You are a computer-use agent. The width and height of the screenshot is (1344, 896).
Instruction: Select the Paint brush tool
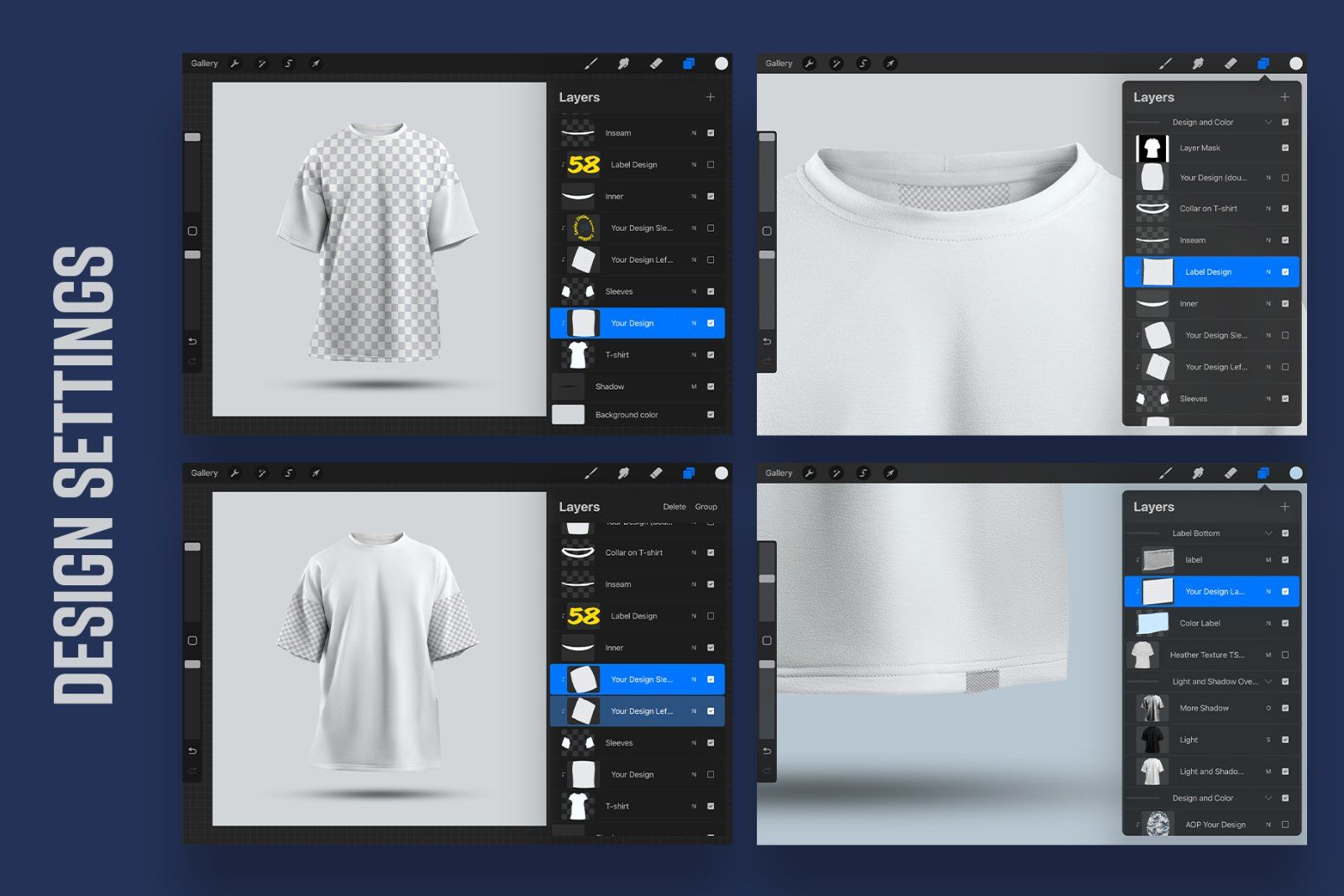pyautogui.click(x=591, y=63)
